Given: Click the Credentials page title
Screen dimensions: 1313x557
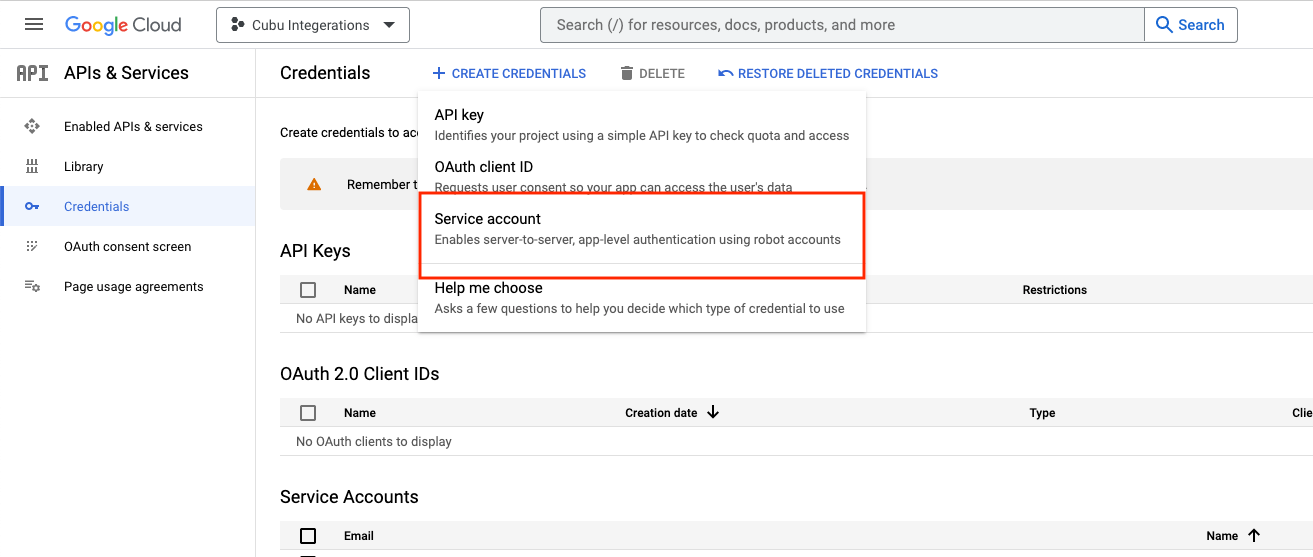Looking at the screenshot, I should (x=325, y=73).
